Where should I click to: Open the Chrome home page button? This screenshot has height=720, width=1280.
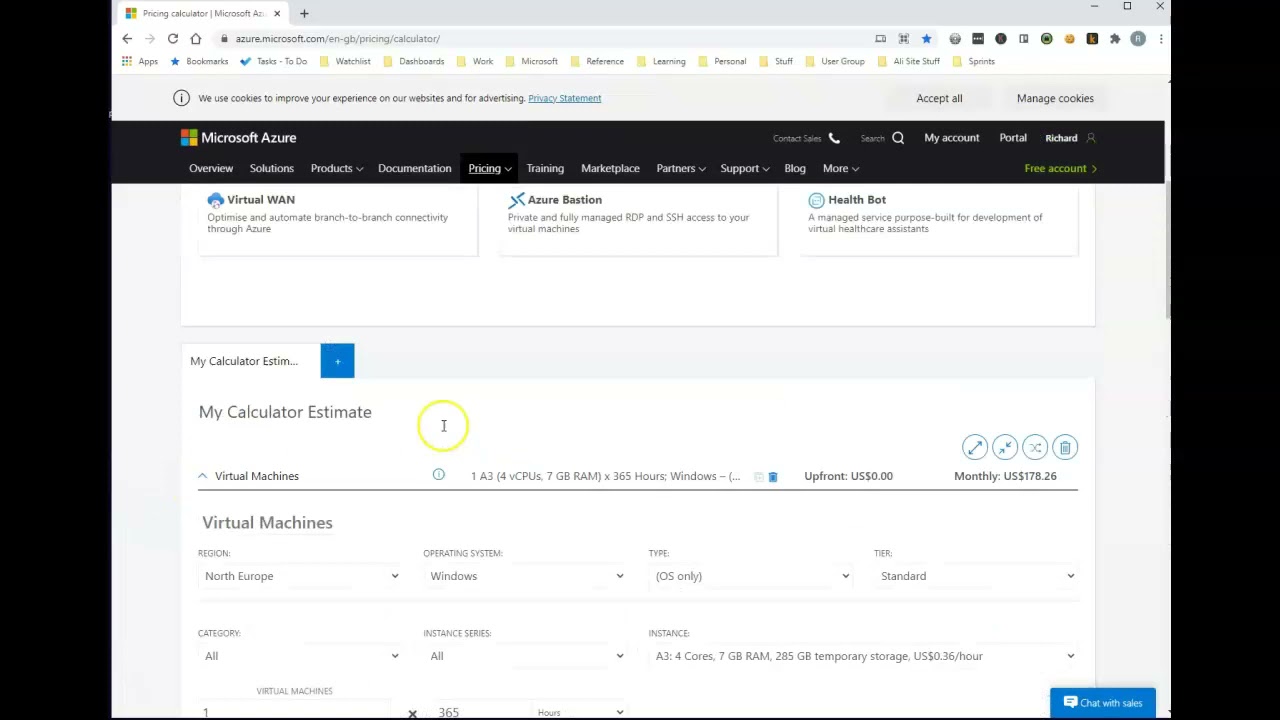tap(196, 39)
